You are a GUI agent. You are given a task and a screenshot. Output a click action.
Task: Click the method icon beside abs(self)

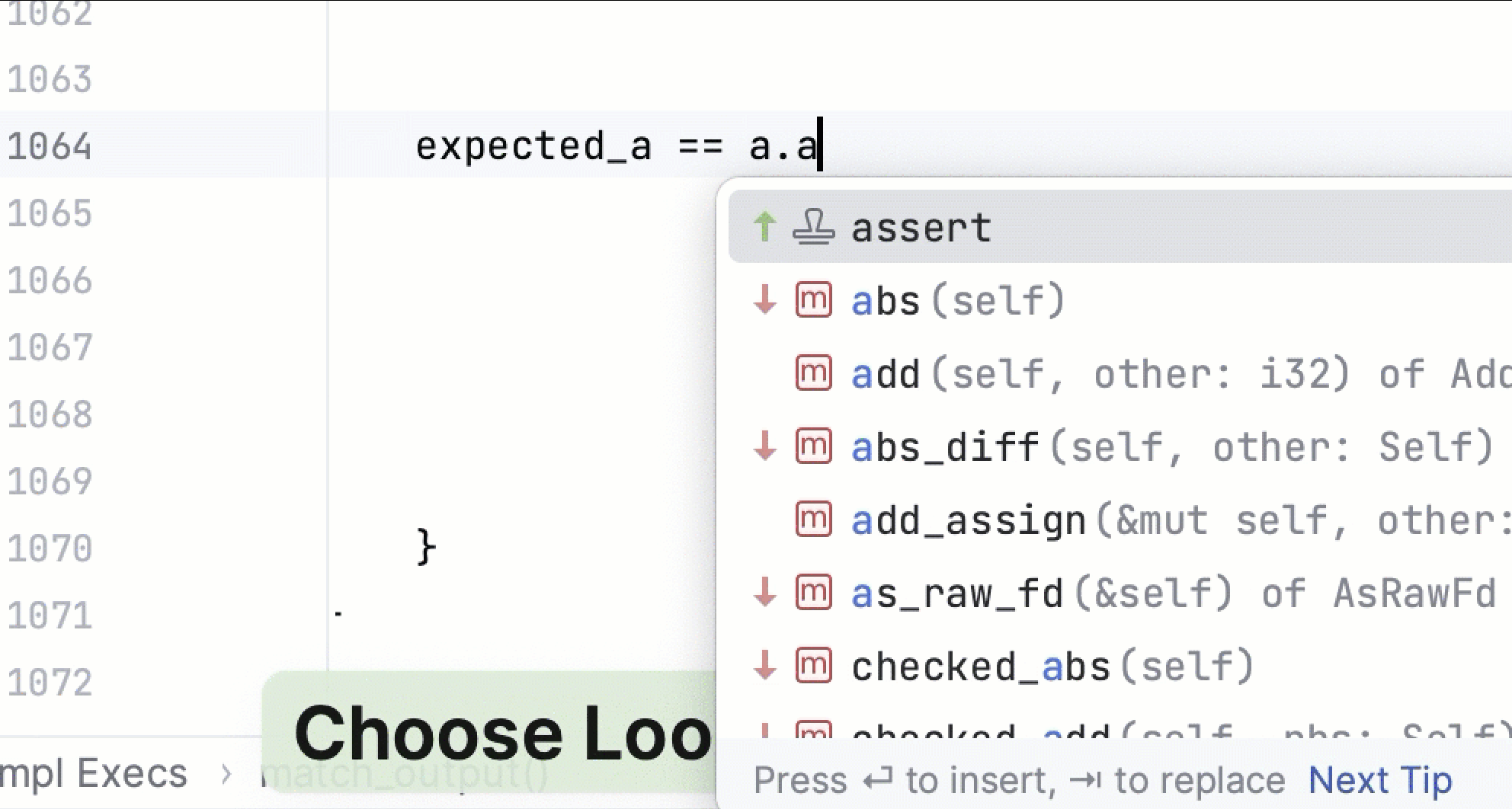pos(813,300)
